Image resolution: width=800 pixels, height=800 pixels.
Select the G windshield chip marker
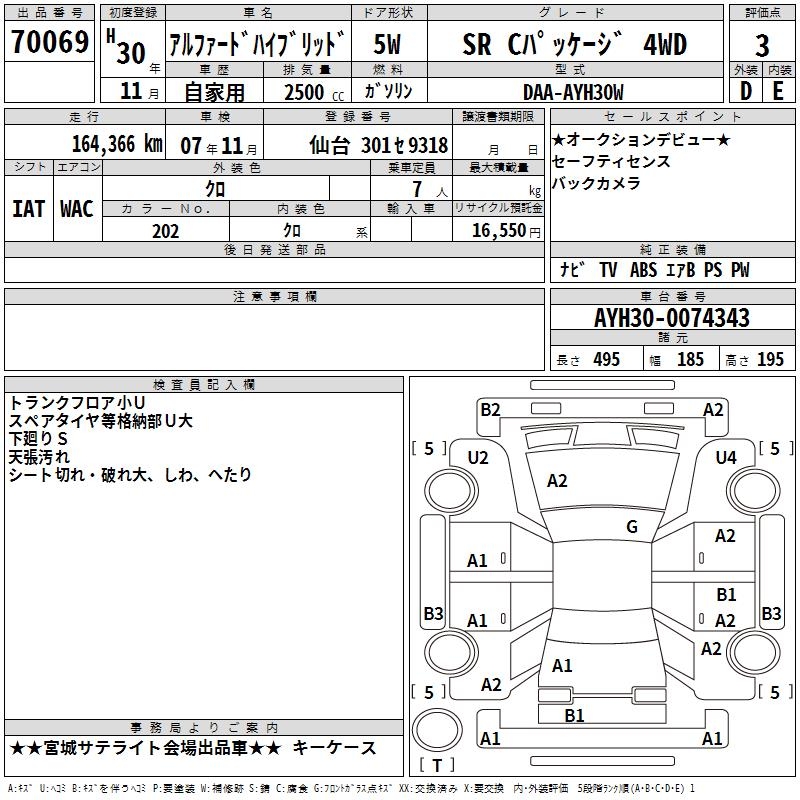[x=631, y=527]
